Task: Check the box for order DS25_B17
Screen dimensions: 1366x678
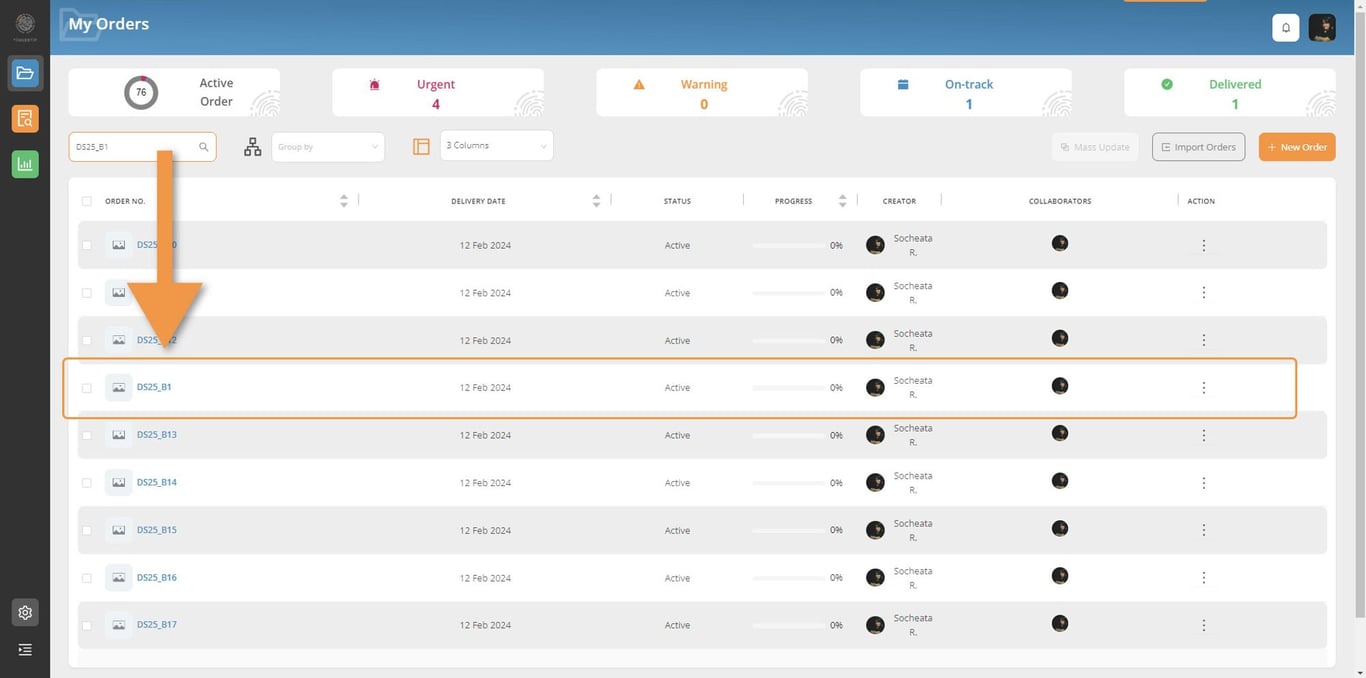Action: click(x=87, y=625)
